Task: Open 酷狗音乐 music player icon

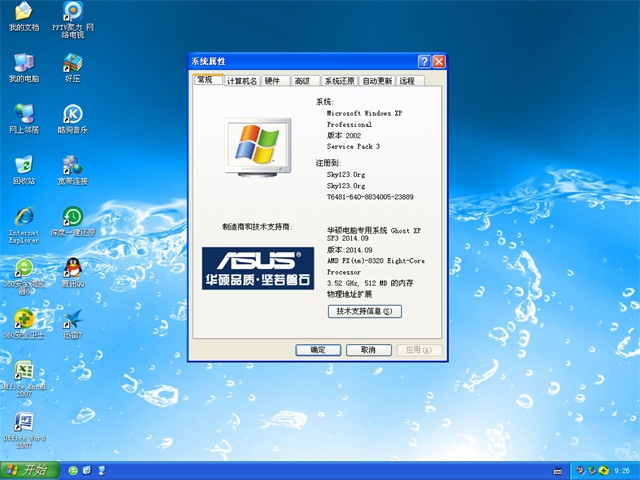Action: click(x=73, y=115)
